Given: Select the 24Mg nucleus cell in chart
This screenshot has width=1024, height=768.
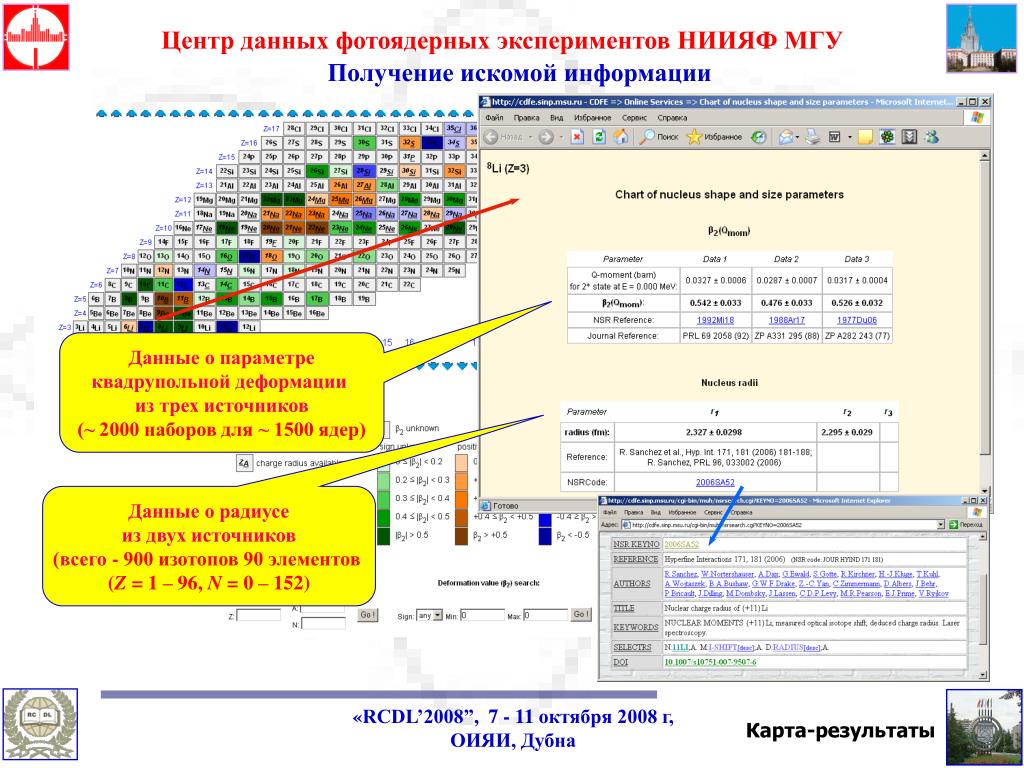Looking at the screenshot, I should coord(317,200).
